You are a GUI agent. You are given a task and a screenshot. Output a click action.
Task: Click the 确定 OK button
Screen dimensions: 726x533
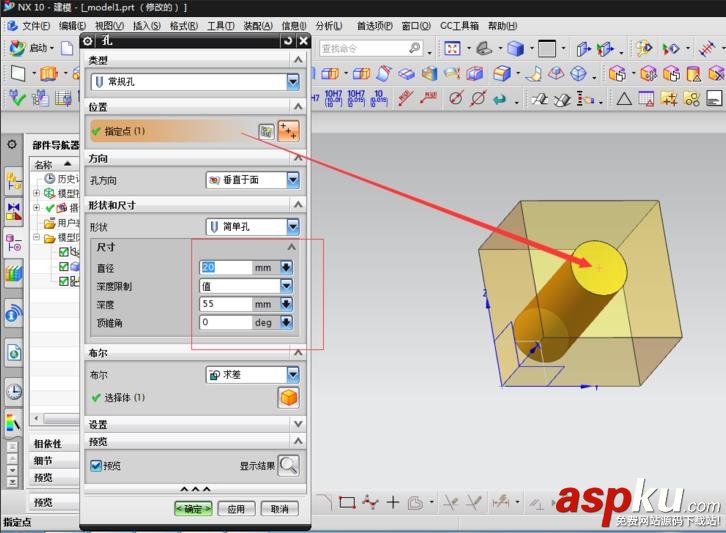click(193, 509)
